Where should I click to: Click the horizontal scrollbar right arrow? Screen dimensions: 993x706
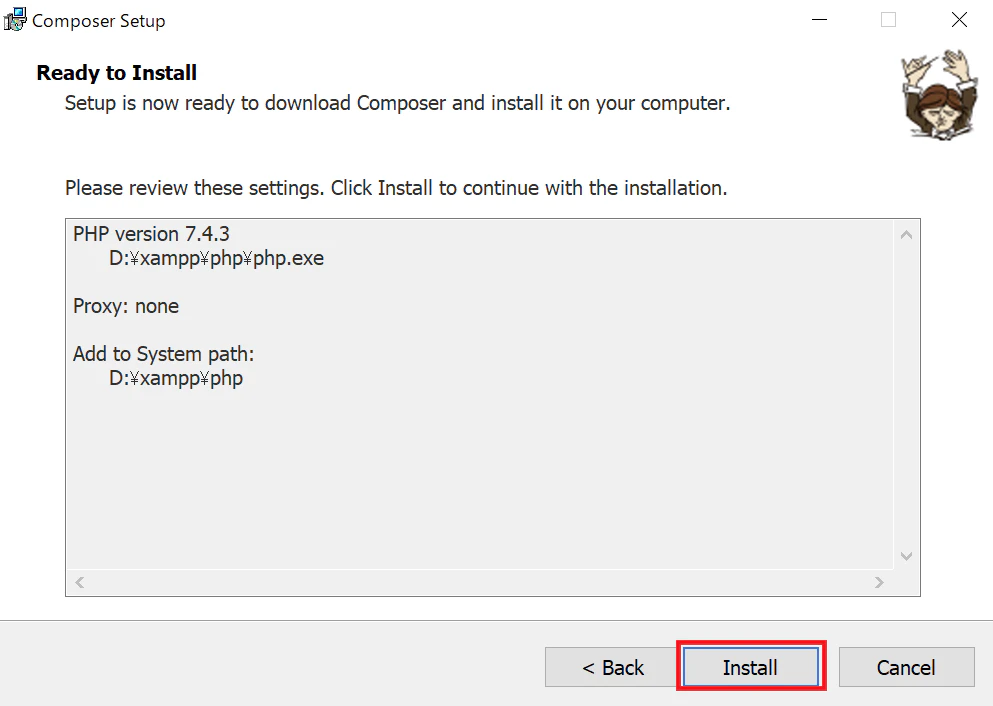tap(879, 582)
